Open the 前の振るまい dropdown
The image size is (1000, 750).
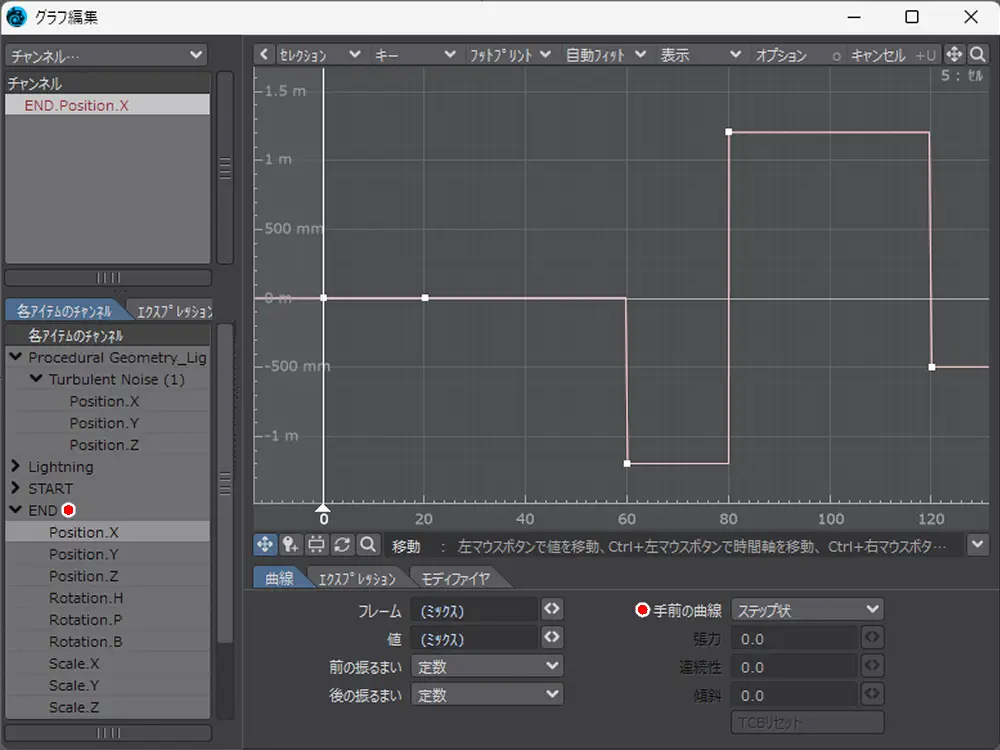coord(487,666)
